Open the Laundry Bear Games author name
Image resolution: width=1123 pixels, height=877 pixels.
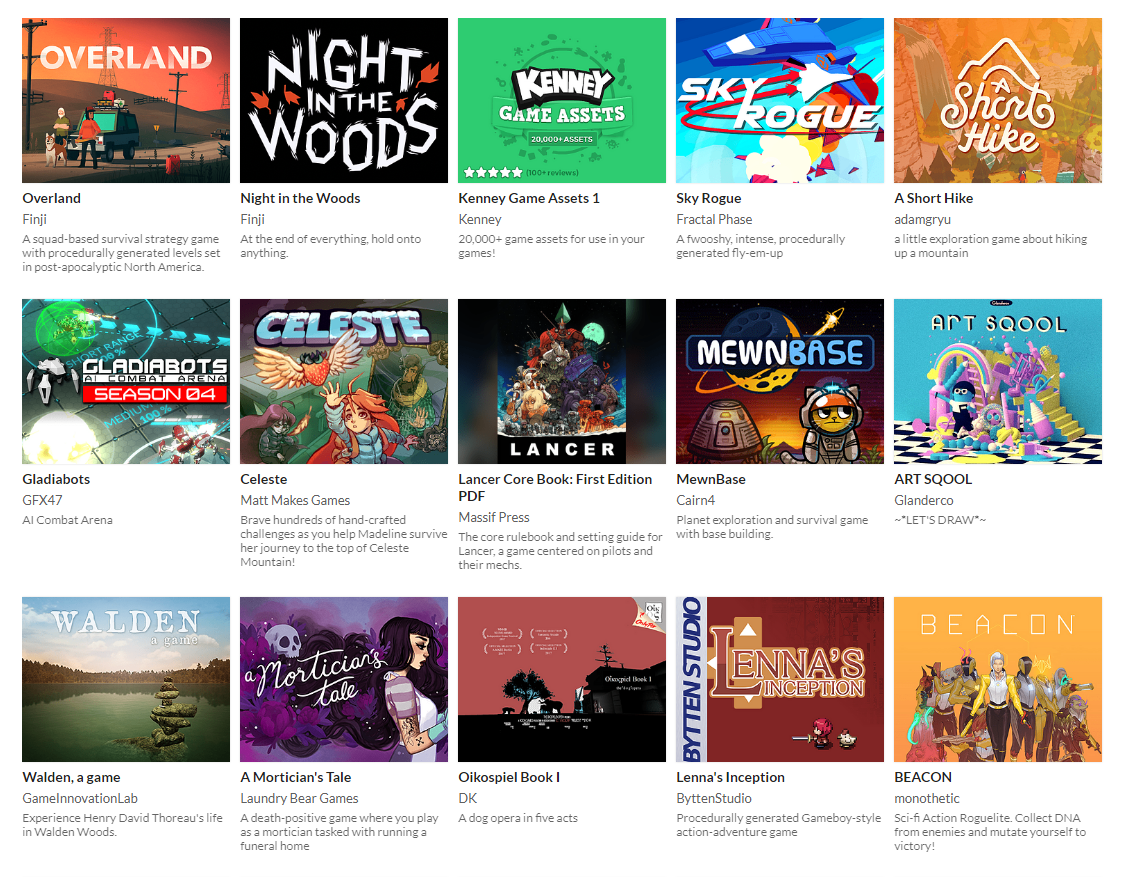click(x=299, y=798)
